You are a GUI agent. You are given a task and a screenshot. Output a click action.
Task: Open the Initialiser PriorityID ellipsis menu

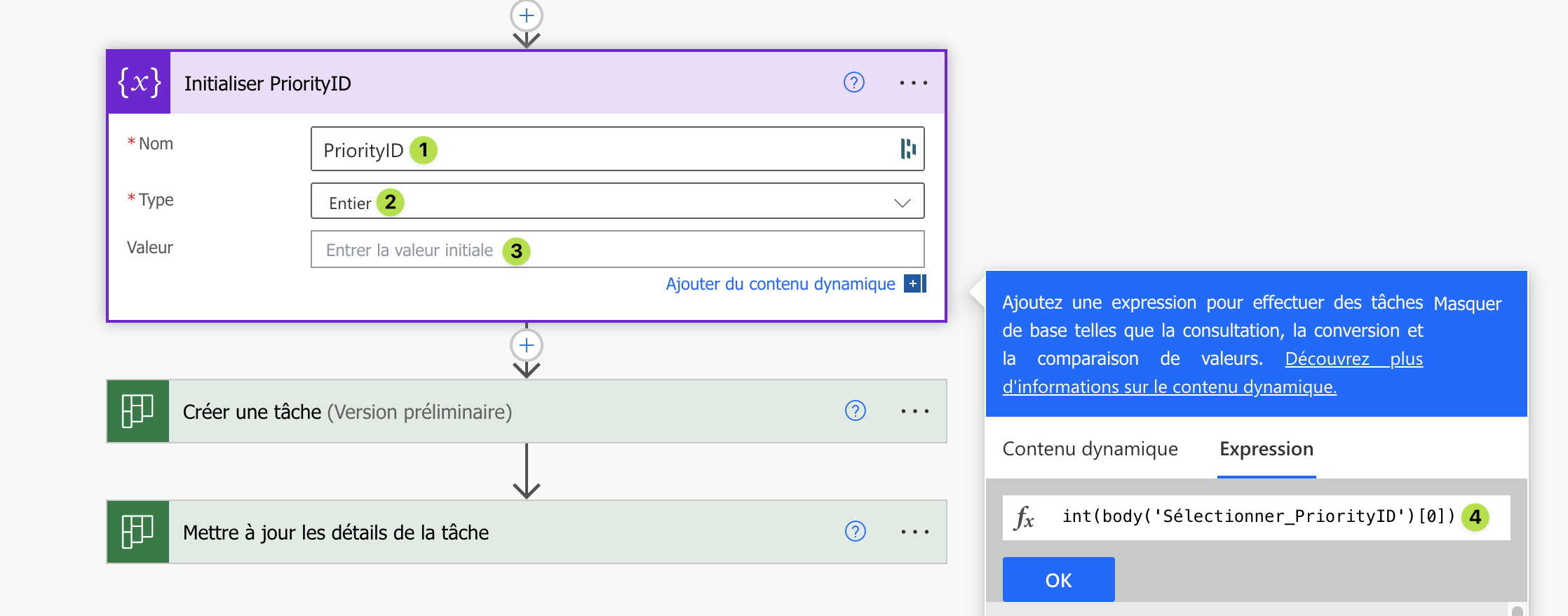[913, 83]
